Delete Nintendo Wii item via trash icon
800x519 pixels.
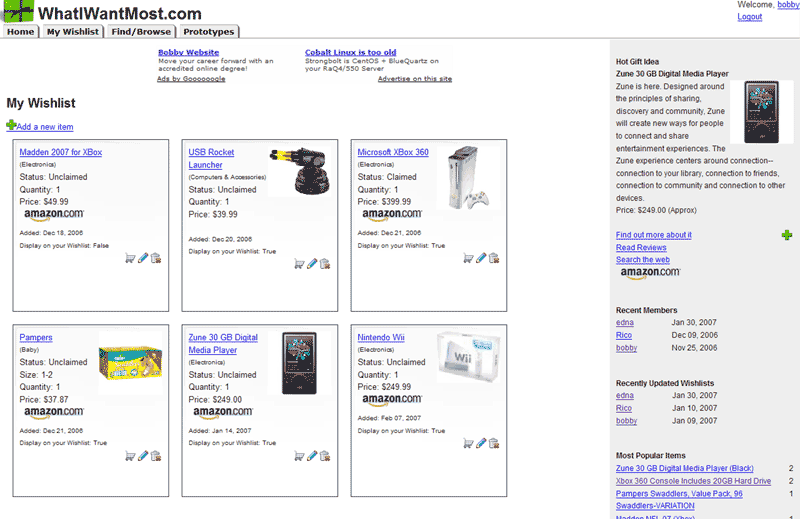click(493, 443)
